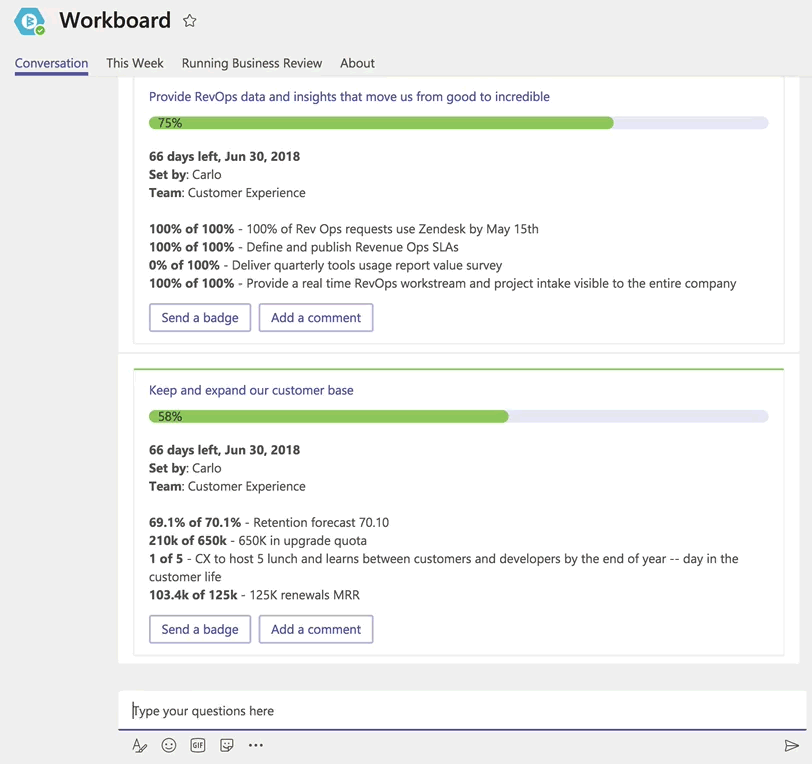
Task: Add a comment on the RevOps objective
Action: pos(316,318)
